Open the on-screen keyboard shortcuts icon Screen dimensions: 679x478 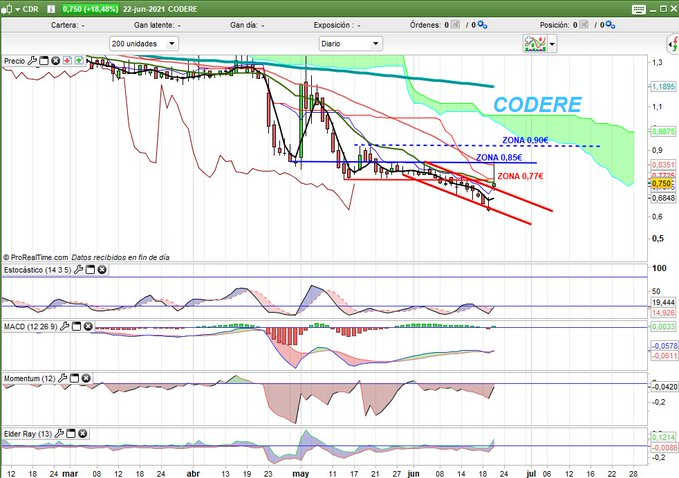[639, 9]
